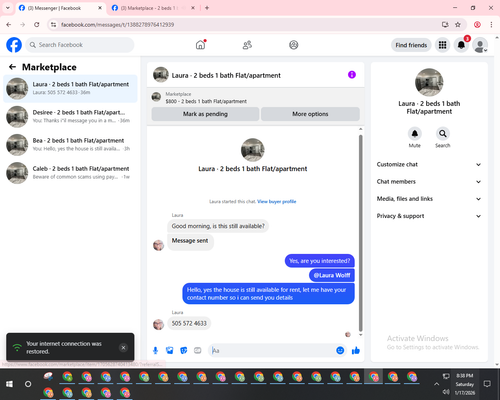Open View buyer profile link
500x400 pixels.
[x=277, y=201]
